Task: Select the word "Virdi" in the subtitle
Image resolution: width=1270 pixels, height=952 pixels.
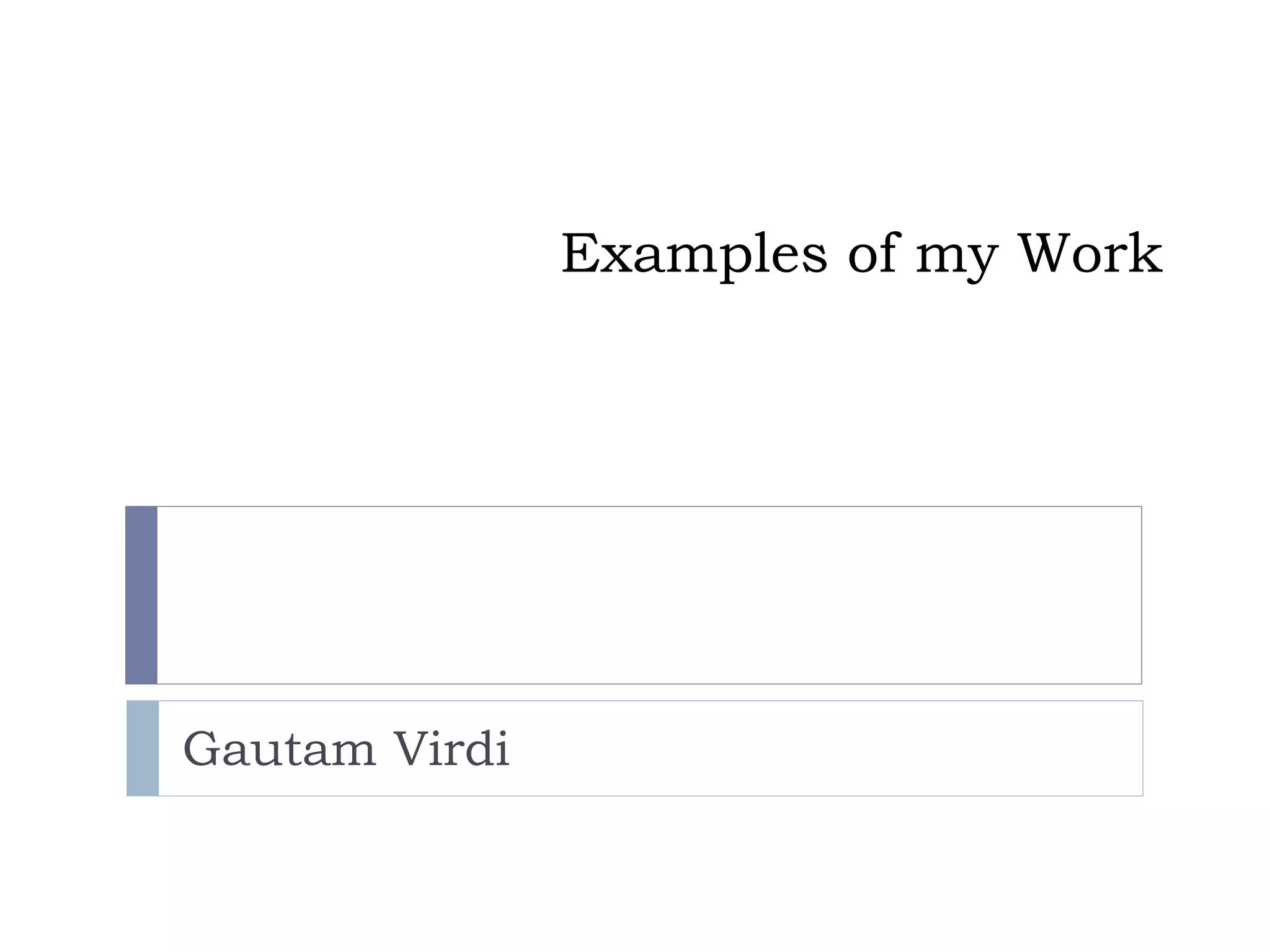Action: pyautogui.click(x=452, y=749)
